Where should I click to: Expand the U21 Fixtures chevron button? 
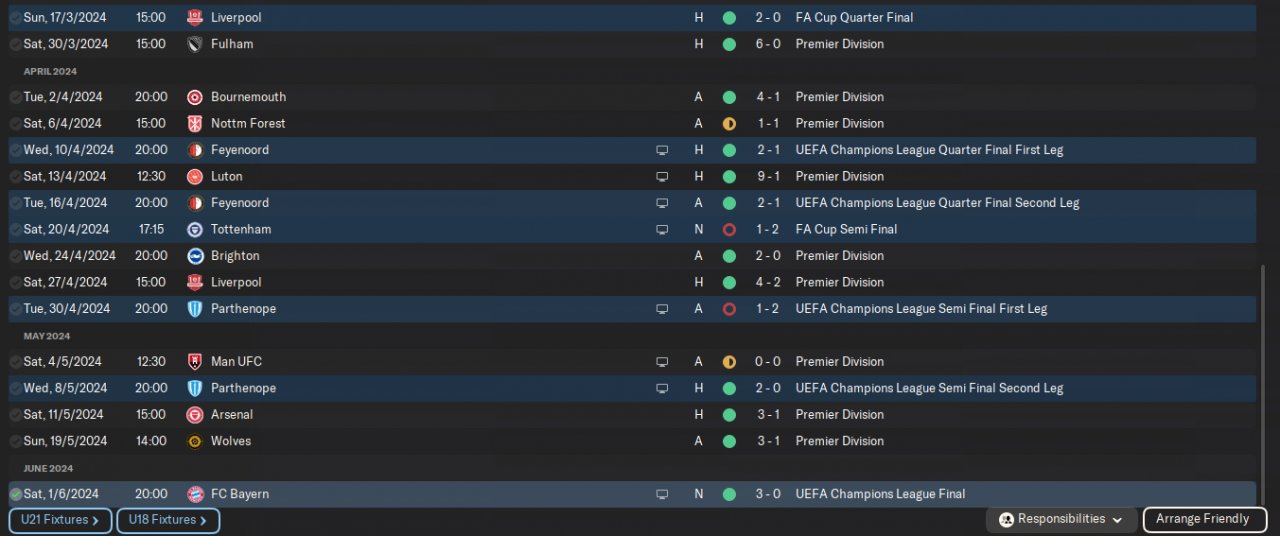[60, 520]
